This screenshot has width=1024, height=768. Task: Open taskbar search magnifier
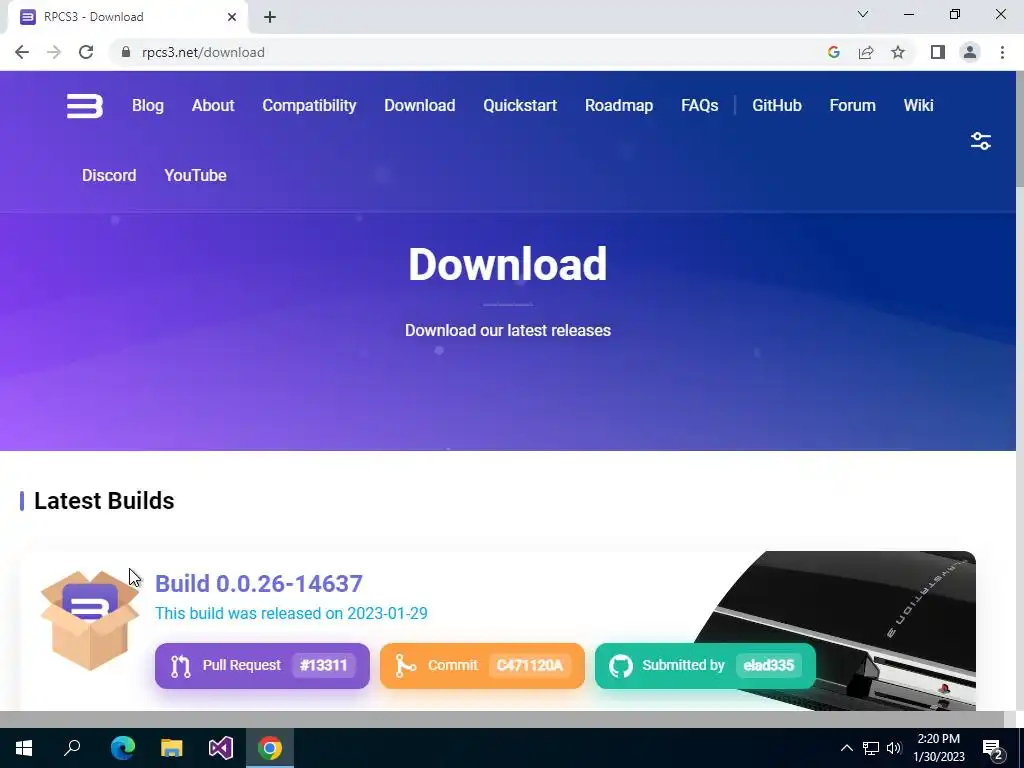[72, 748]
